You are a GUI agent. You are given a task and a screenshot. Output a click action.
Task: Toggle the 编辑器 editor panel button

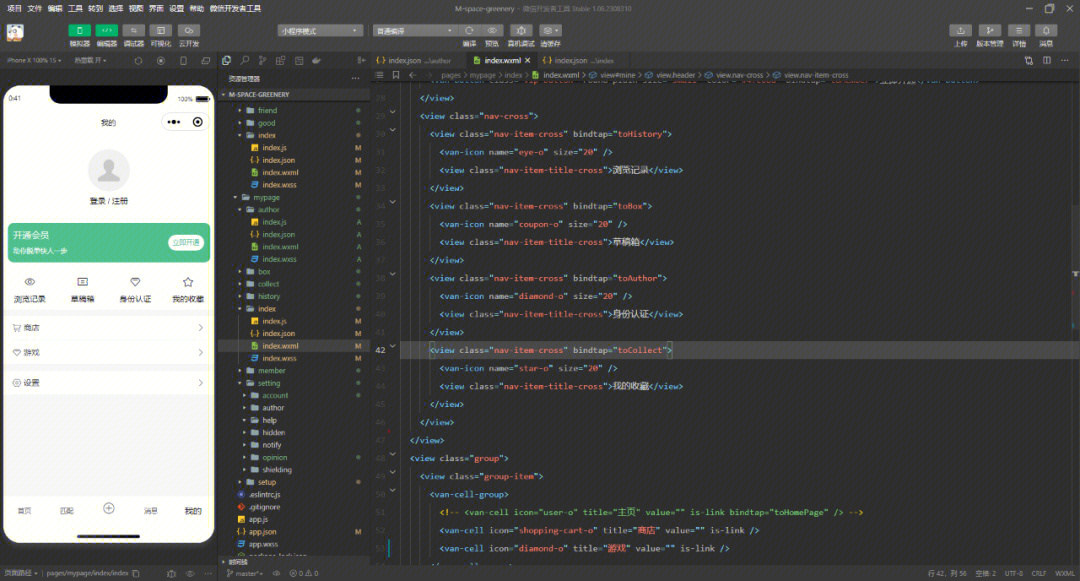(x=106, y=30)
